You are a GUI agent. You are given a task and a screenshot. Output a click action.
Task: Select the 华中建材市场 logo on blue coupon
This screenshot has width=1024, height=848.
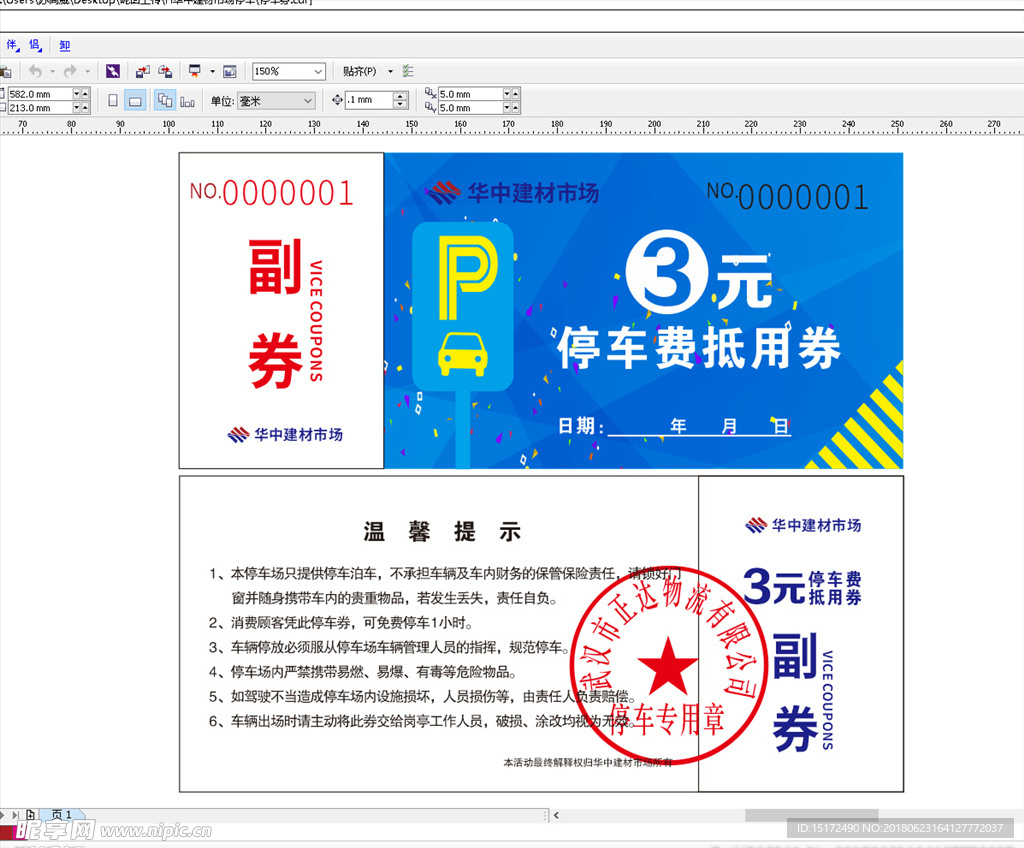click(x=512, y=193)
